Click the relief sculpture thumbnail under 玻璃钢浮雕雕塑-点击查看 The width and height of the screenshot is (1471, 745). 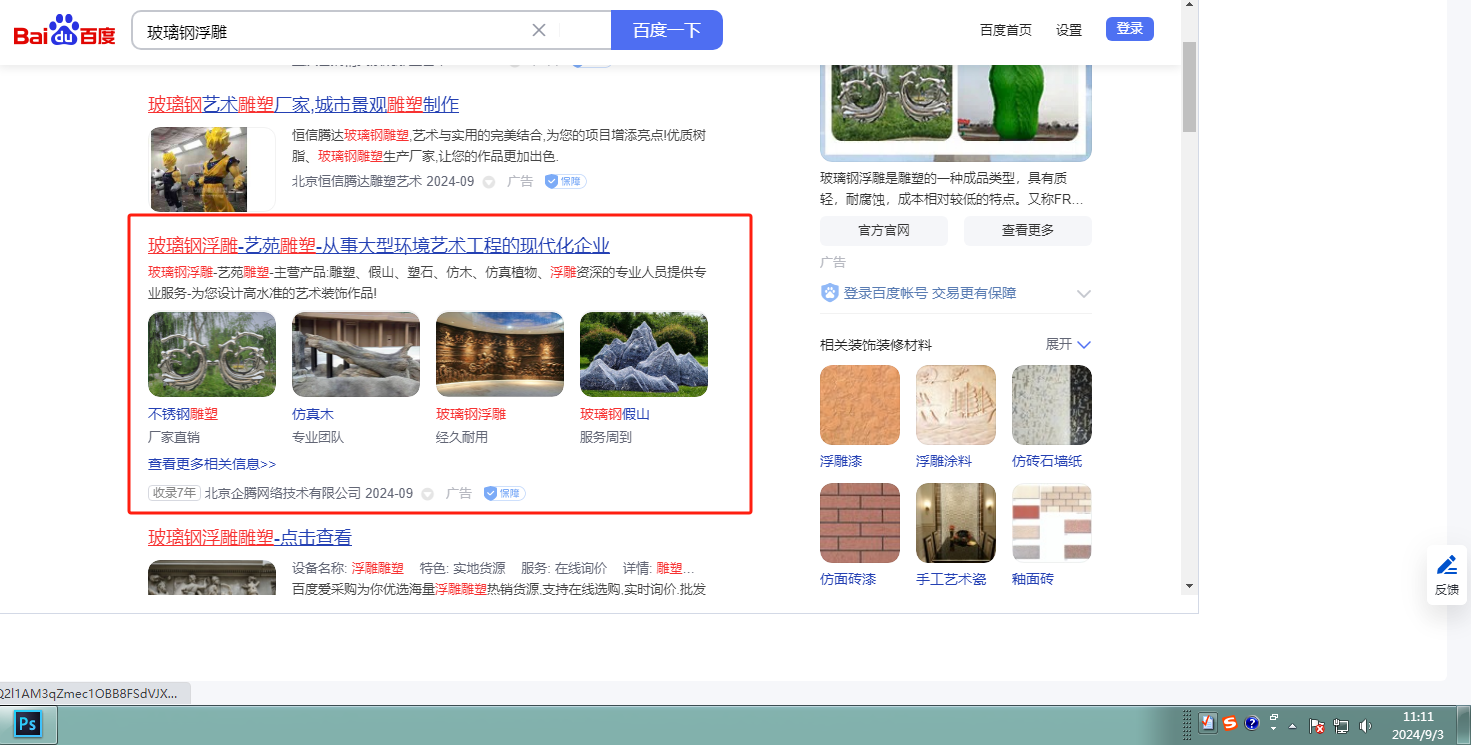click(212, 578)
